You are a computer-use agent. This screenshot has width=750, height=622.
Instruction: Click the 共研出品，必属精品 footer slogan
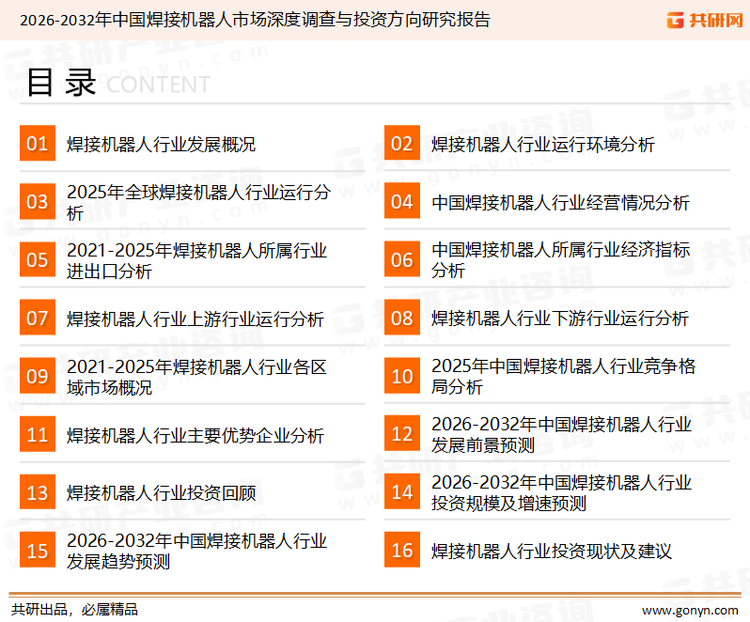coord(74,609)
